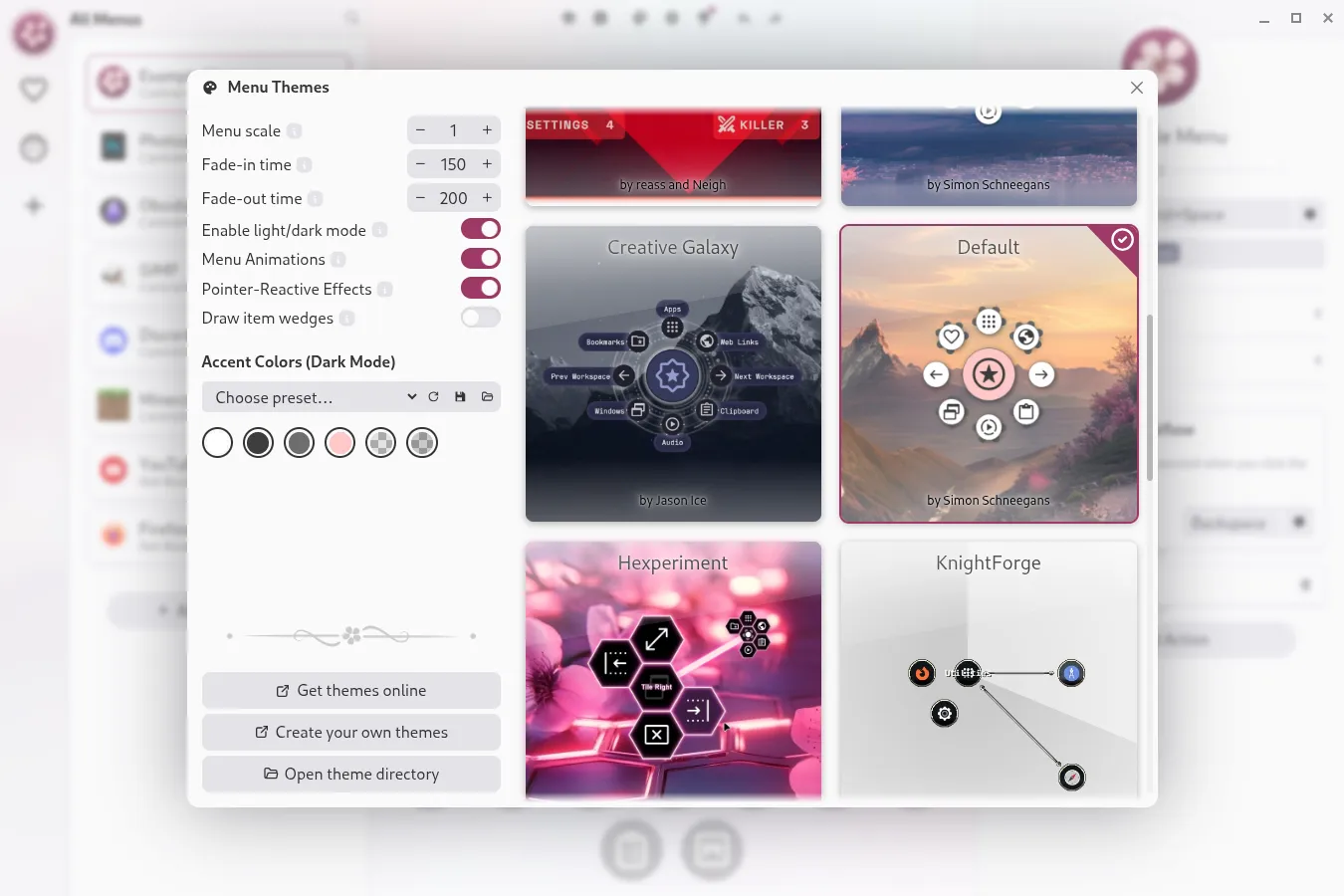
Task: Click Create your own themes button
Action: (x=351, y=733)
